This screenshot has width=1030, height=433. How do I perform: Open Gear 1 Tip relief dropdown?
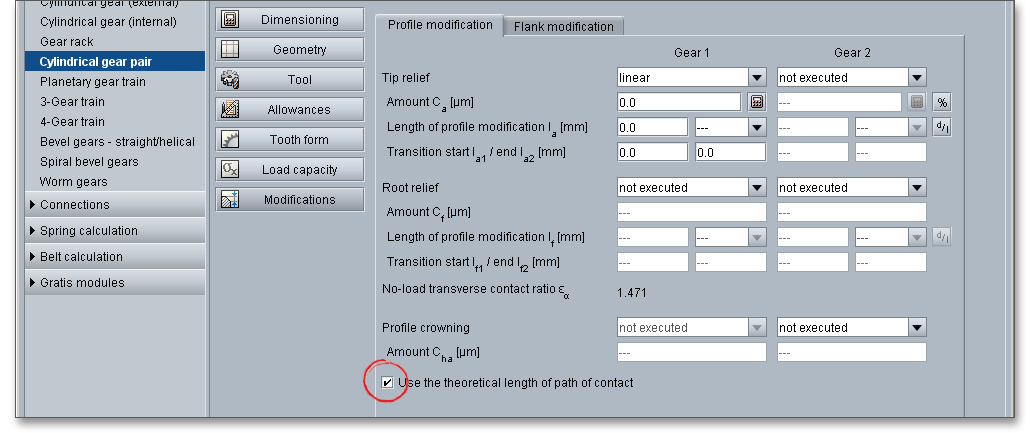[757, 77]
